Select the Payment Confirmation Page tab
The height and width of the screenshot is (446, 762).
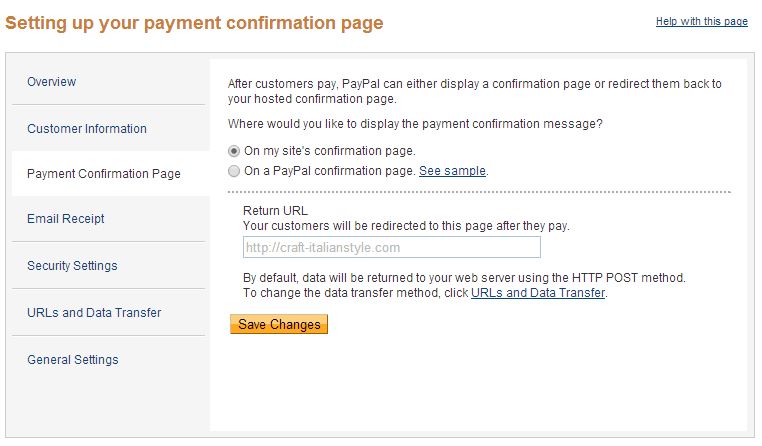point(104,174)
